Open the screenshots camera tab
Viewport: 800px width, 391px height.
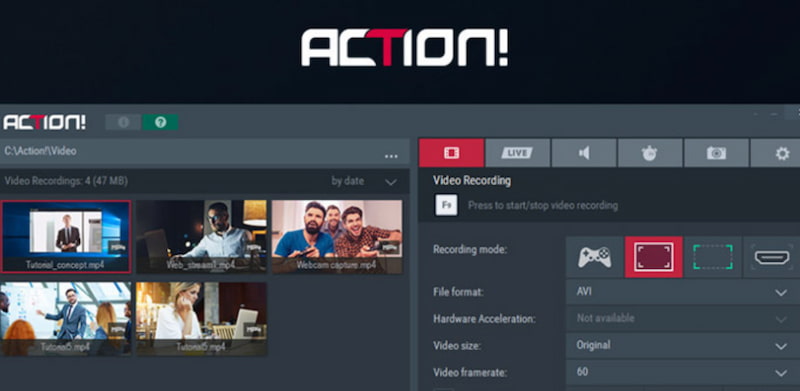click(716, 153)
